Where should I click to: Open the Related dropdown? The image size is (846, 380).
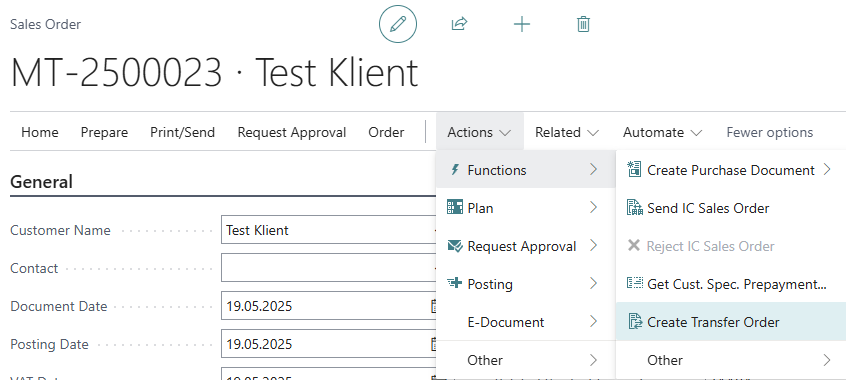coord(567,132)
